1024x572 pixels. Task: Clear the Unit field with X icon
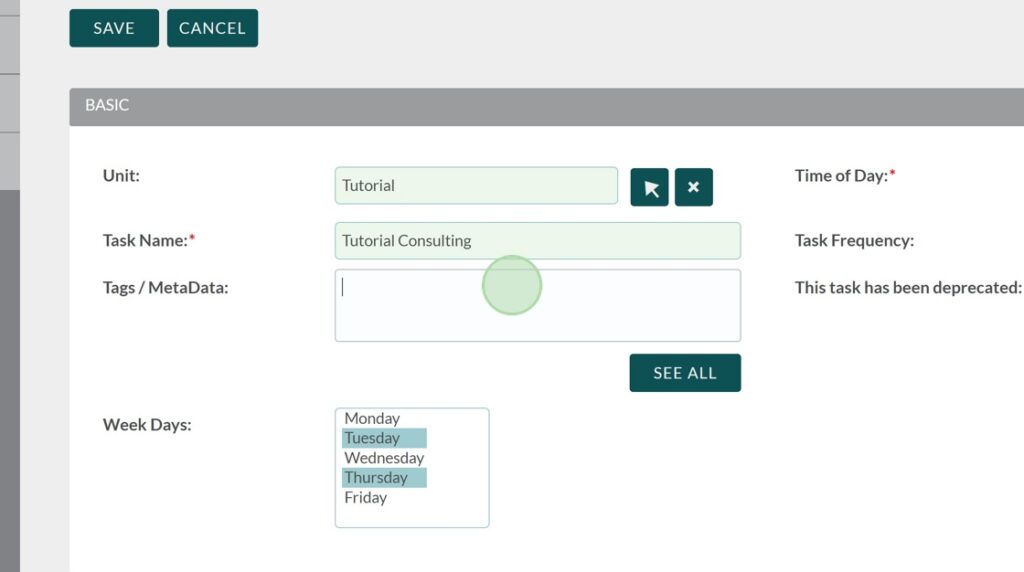[694, 187]
